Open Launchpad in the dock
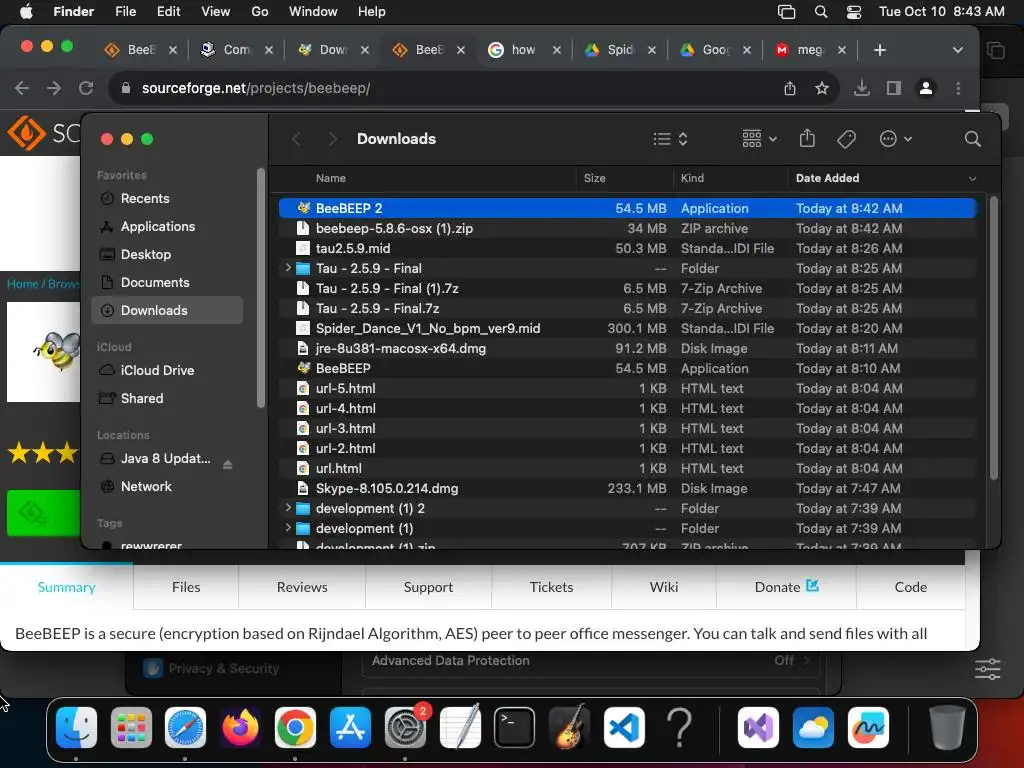Viewport: 1024px width, 768px height. [131, 727]
